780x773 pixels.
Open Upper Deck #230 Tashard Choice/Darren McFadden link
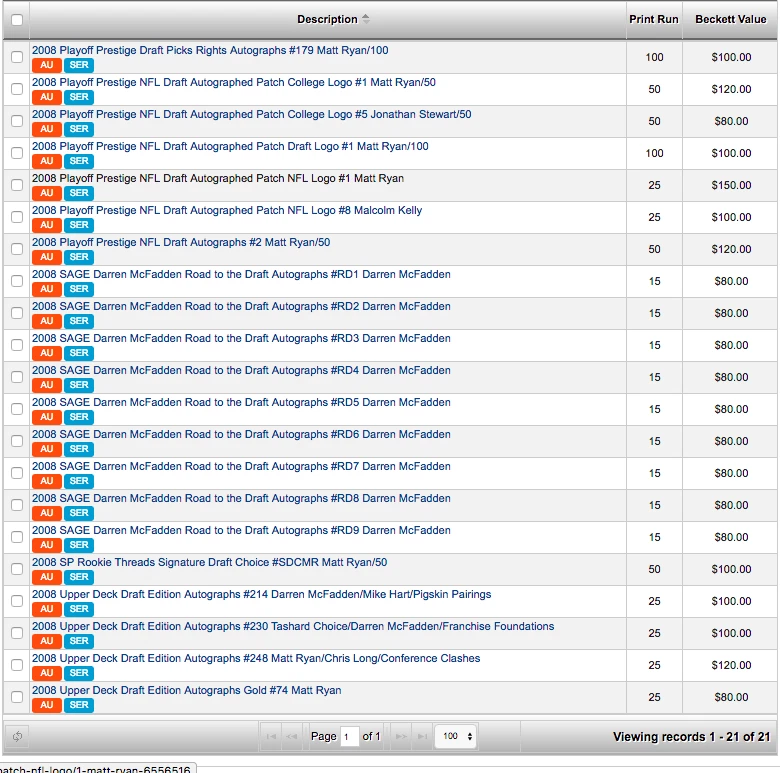click(x=293, y=626)
